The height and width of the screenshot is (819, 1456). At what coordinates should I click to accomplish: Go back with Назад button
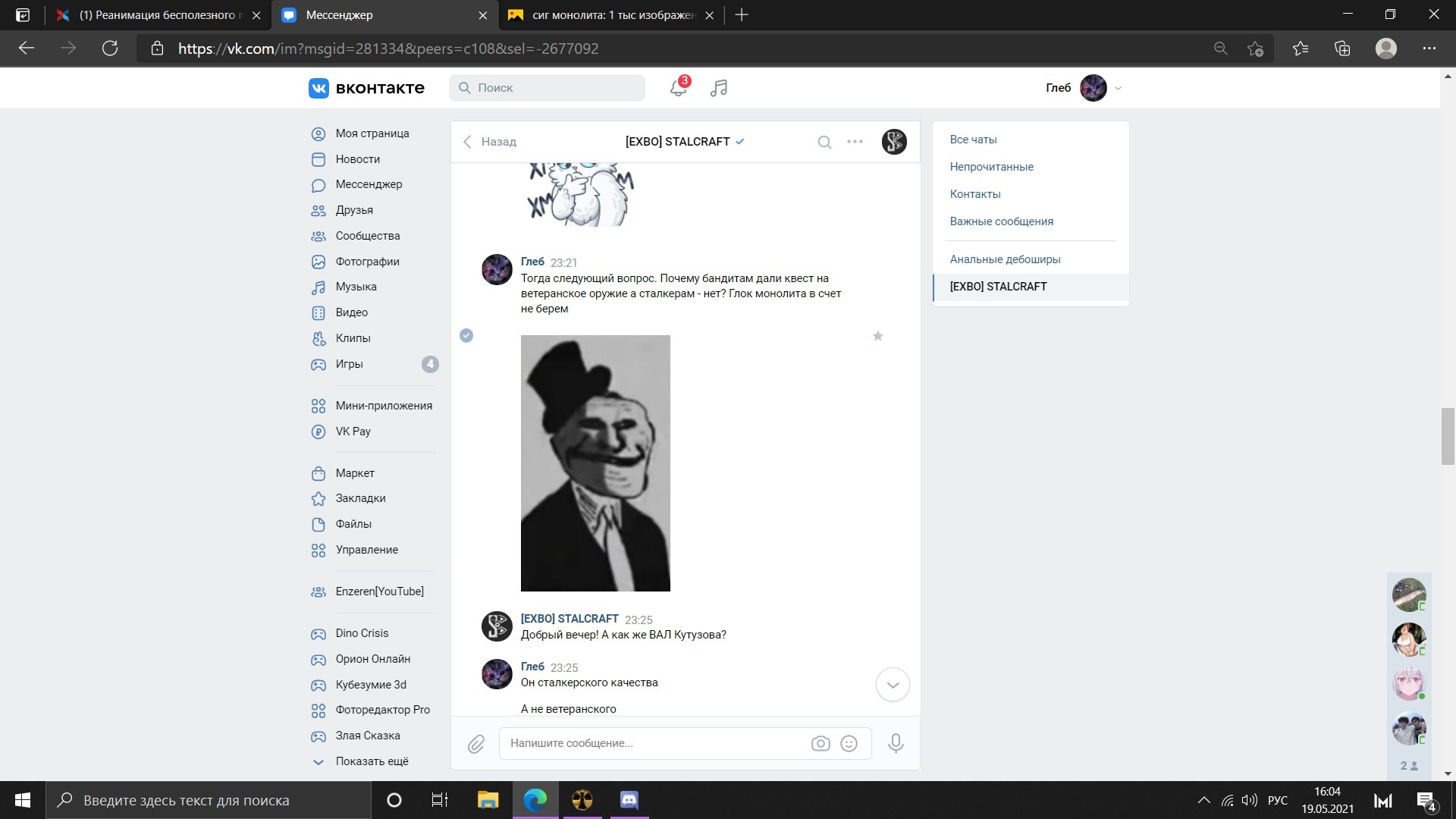pos(490,142)
